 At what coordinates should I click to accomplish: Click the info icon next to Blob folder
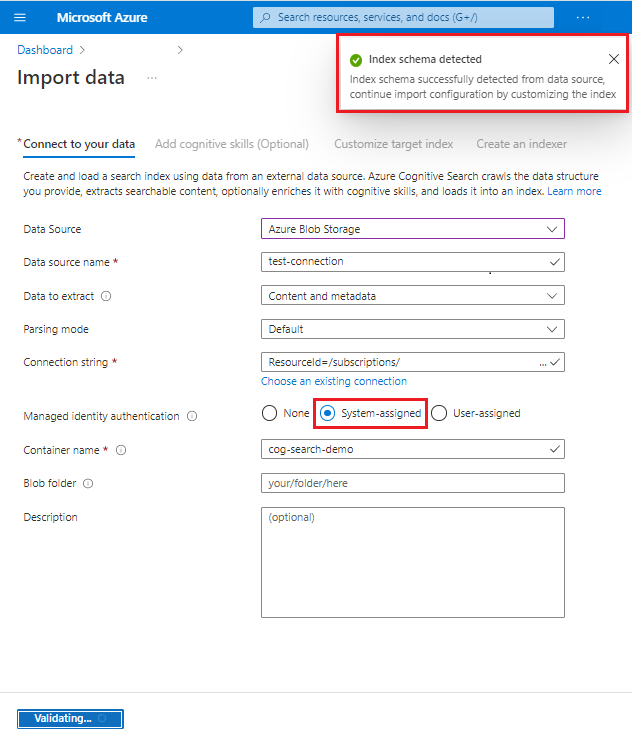[x=88, y=484]
